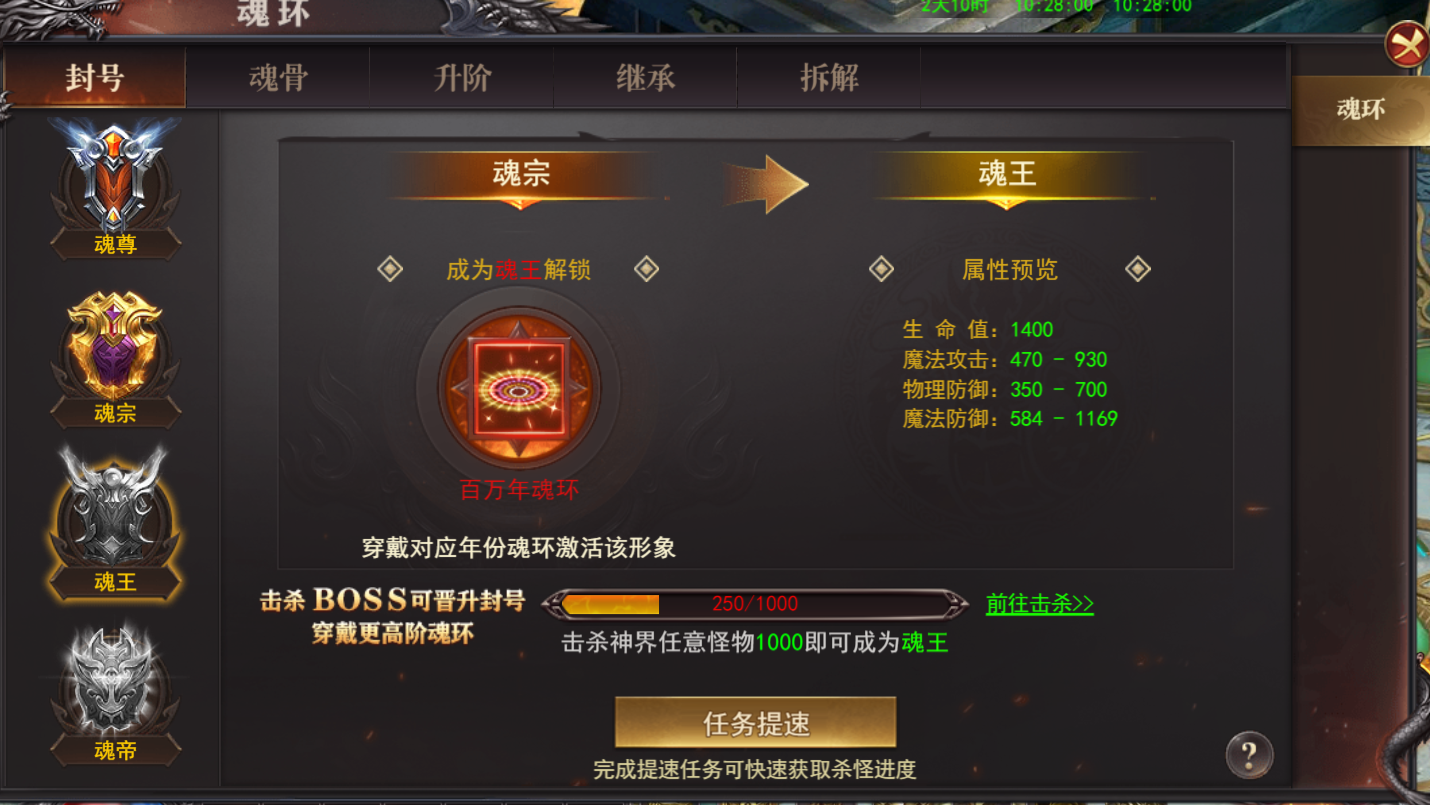Click the diamond right of 成为魂王解锁
The image size is (1430, 805).
coord(647,269)
